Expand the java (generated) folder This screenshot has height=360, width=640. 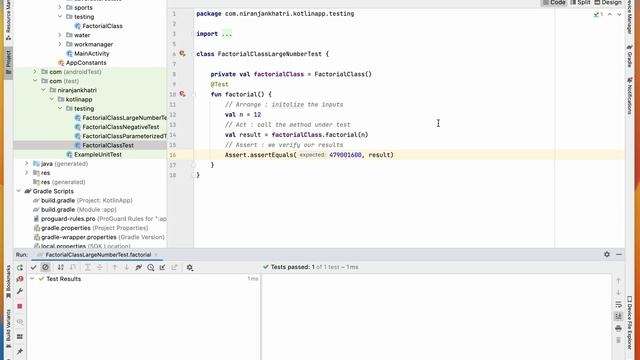(x=27, y=164)
